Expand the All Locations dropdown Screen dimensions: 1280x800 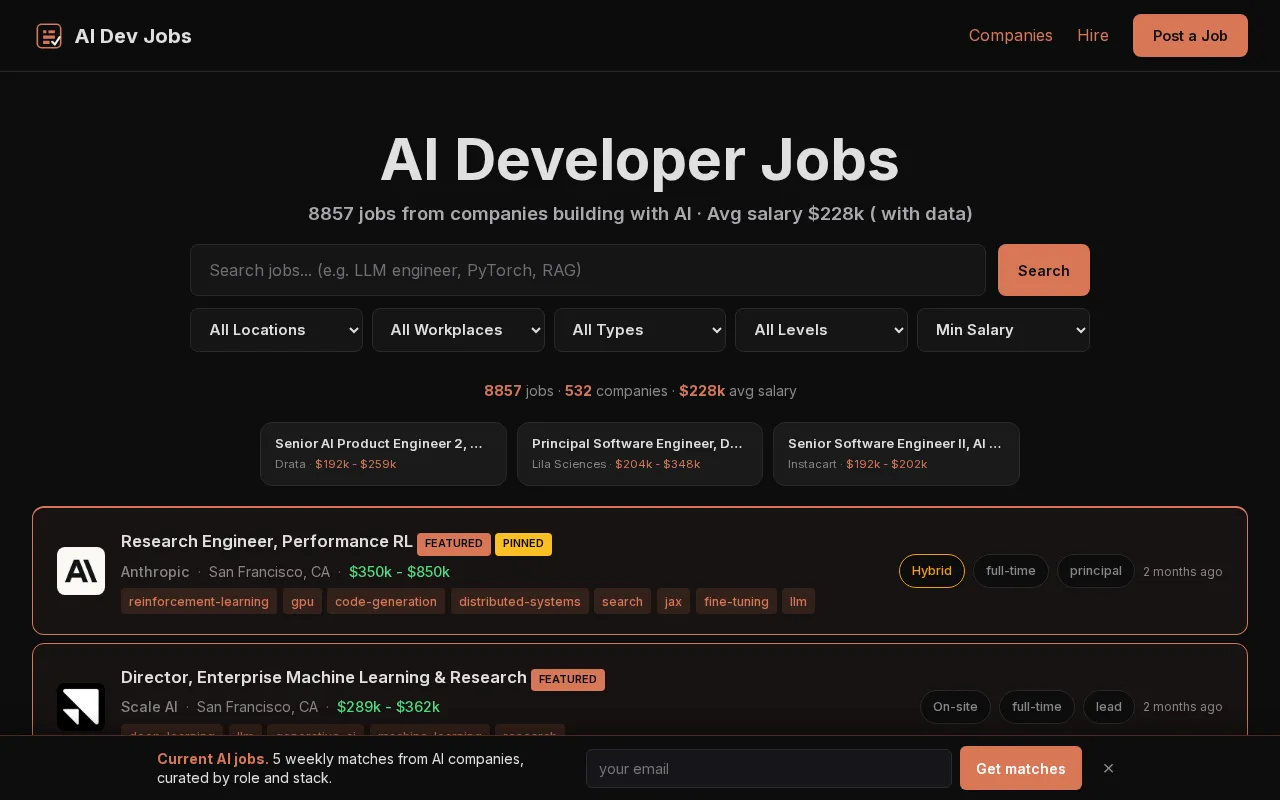point(276,330)
